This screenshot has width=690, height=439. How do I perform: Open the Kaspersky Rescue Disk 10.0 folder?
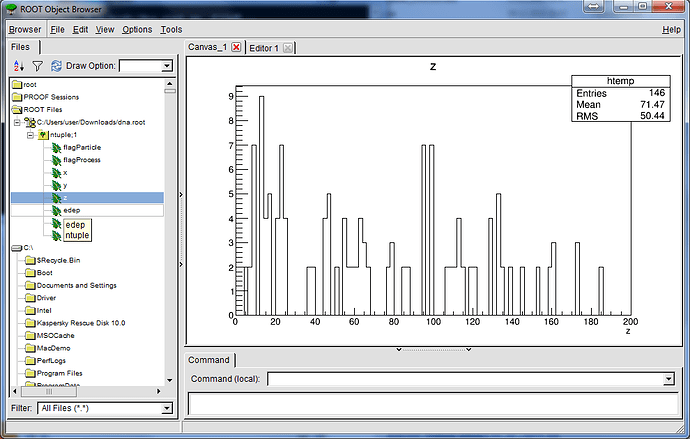(82, 323)
